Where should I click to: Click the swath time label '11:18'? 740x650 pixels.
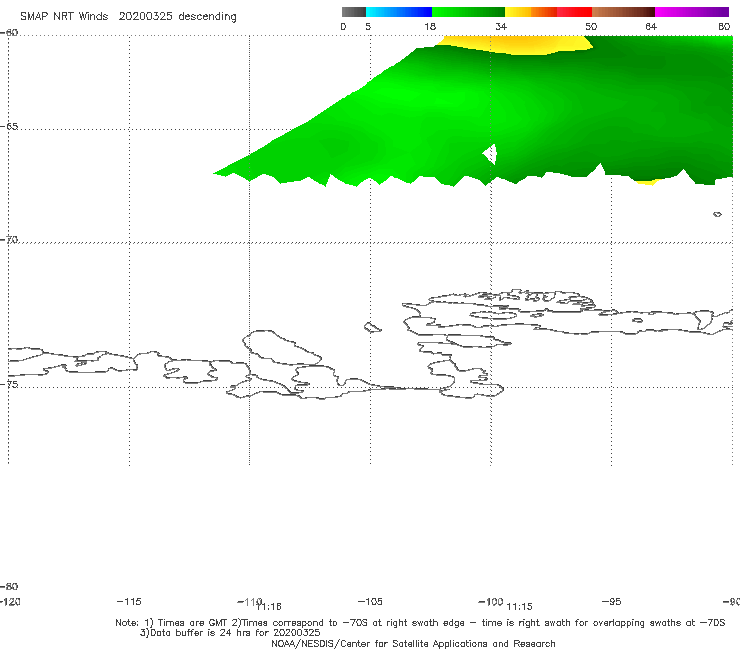(x=269, y=607)
